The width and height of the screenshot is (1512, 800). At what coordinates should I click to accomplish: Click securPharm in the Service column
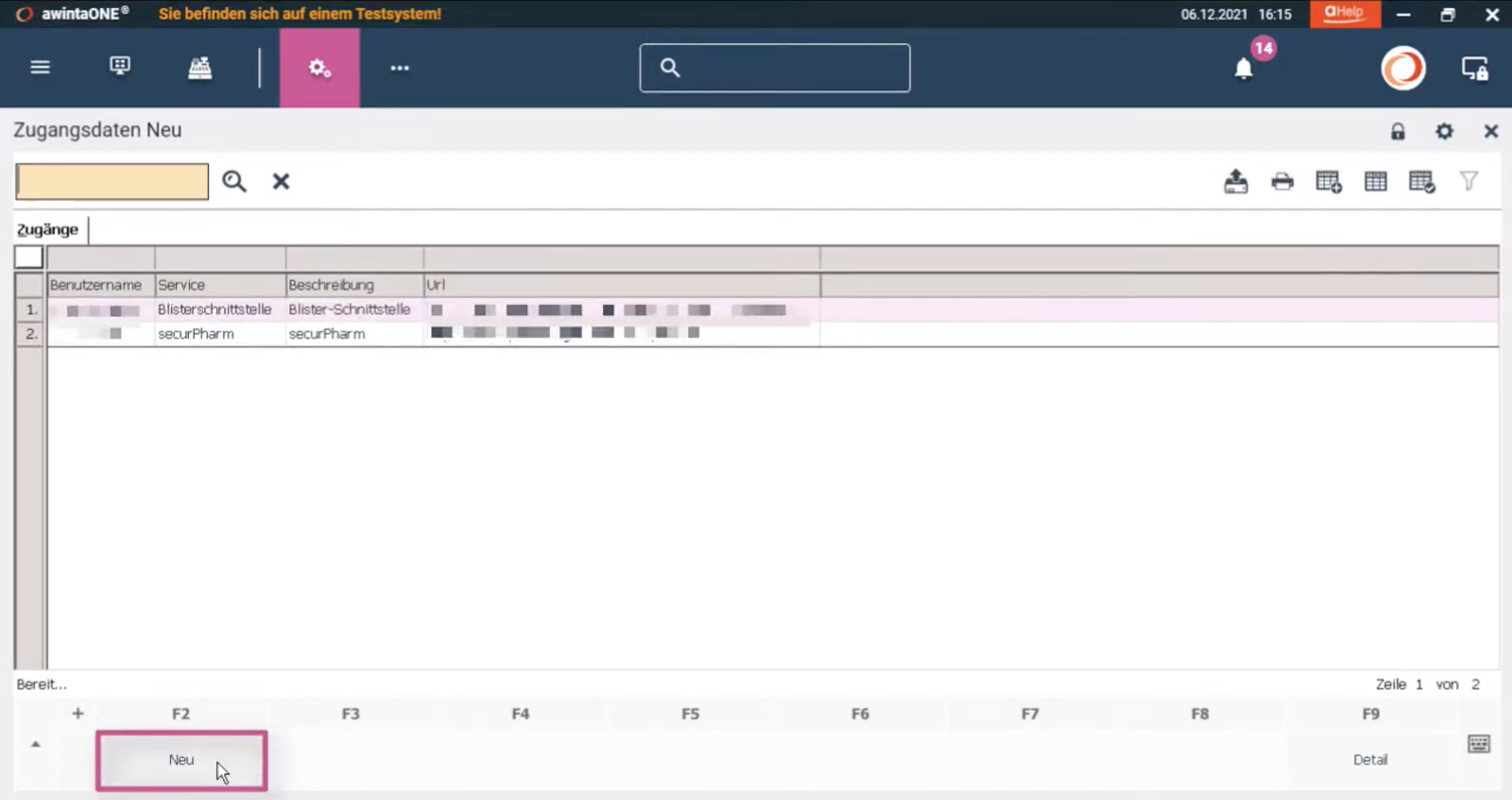point(220,334)
